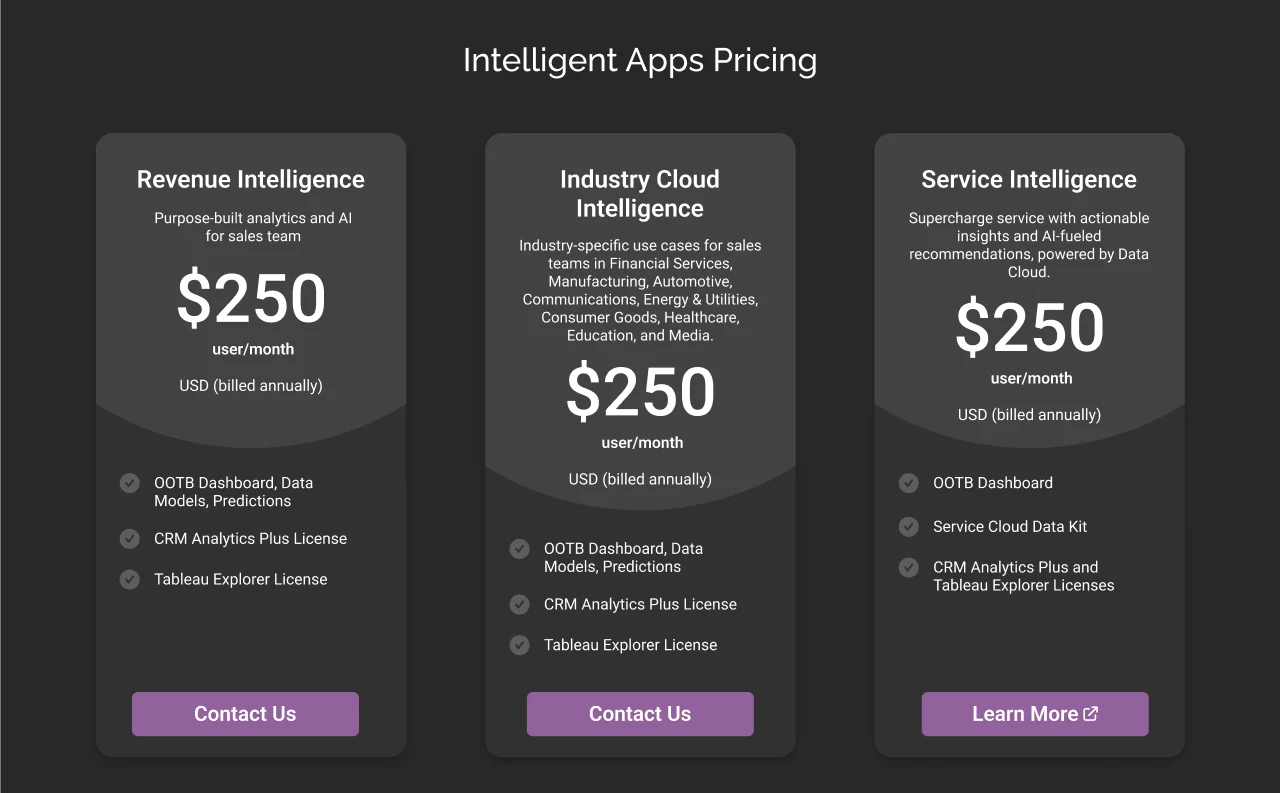Image resolution: width=1281 pixels, height=793 pixels.
Task: Click the checkmark beside Tableau Explorer License
Action: click(129, 579)
